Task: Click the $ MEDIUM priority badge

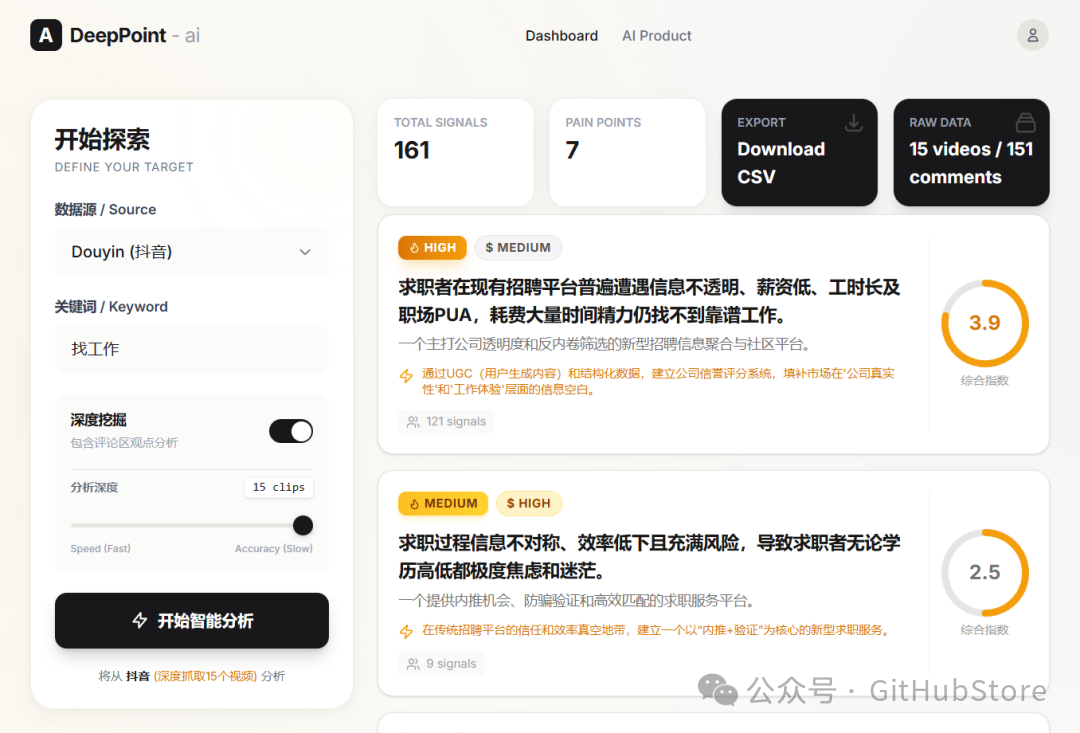Action: click(x=518, y=247)
